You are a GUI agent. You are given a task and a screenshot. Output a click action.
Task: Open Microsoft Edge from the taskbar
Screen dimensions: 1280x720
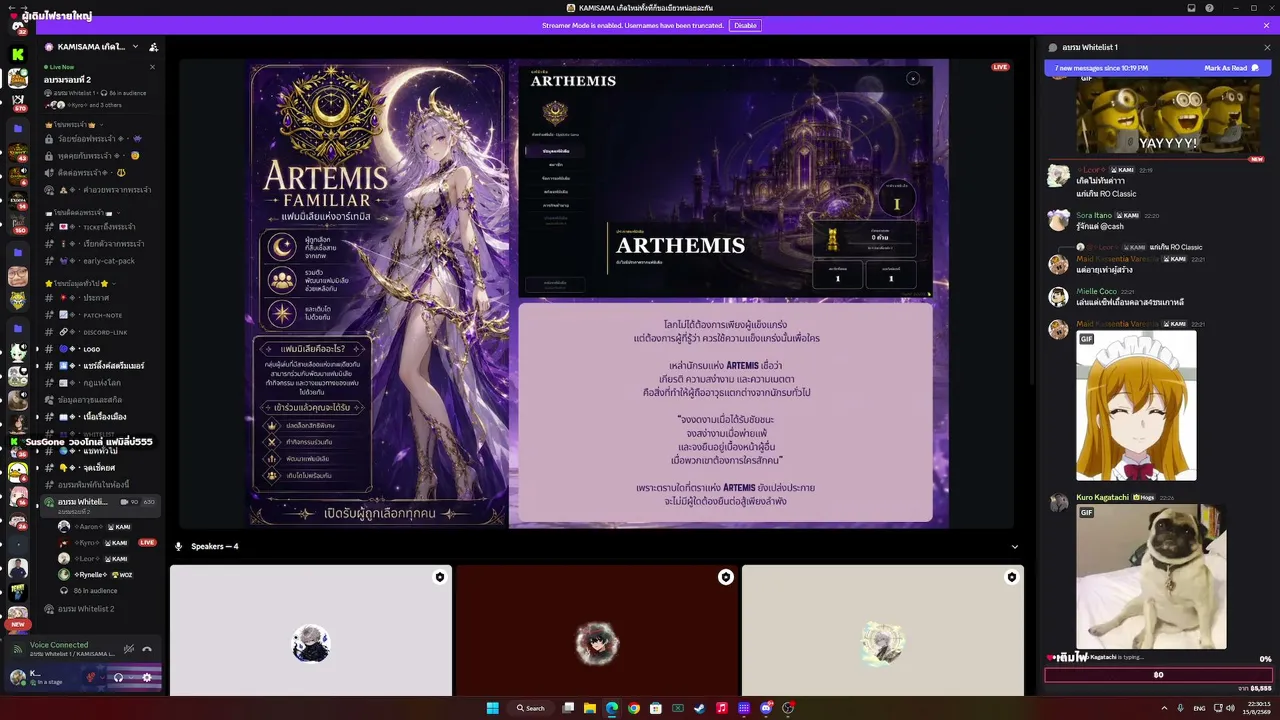click(612, 708)
